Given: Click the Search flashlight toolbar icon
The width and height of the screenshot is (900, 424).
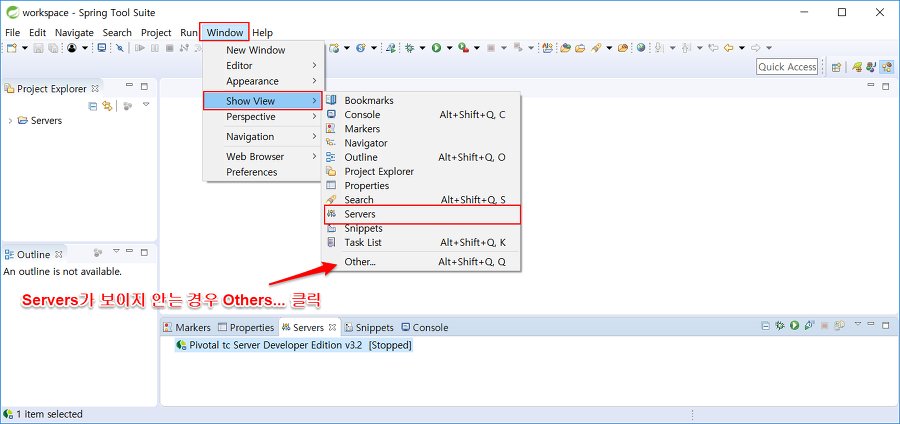Looking at the screenshot, I should pos(595,48).
